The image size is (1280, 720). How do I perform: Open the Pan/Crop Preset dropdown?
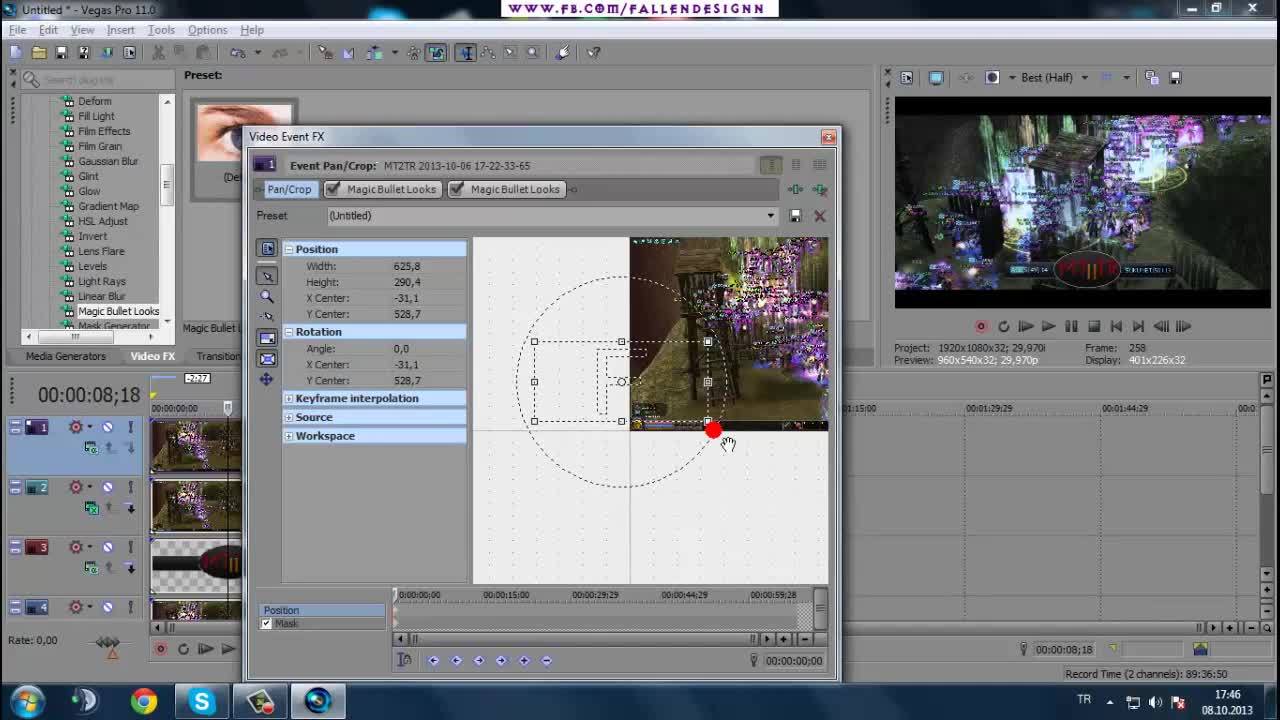[x=770, y=216]
